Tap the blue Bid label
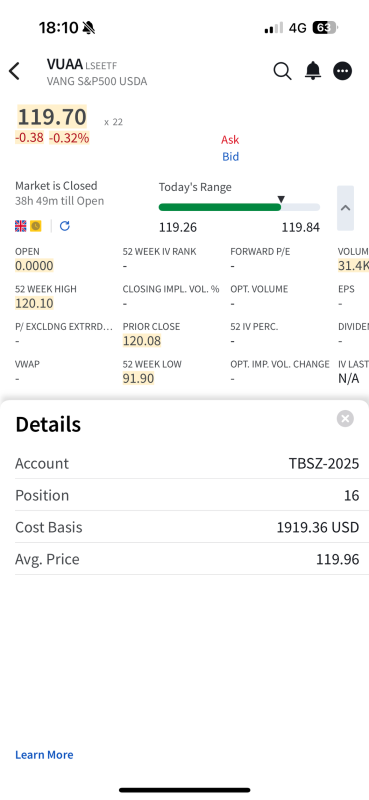 pos(231,157)
